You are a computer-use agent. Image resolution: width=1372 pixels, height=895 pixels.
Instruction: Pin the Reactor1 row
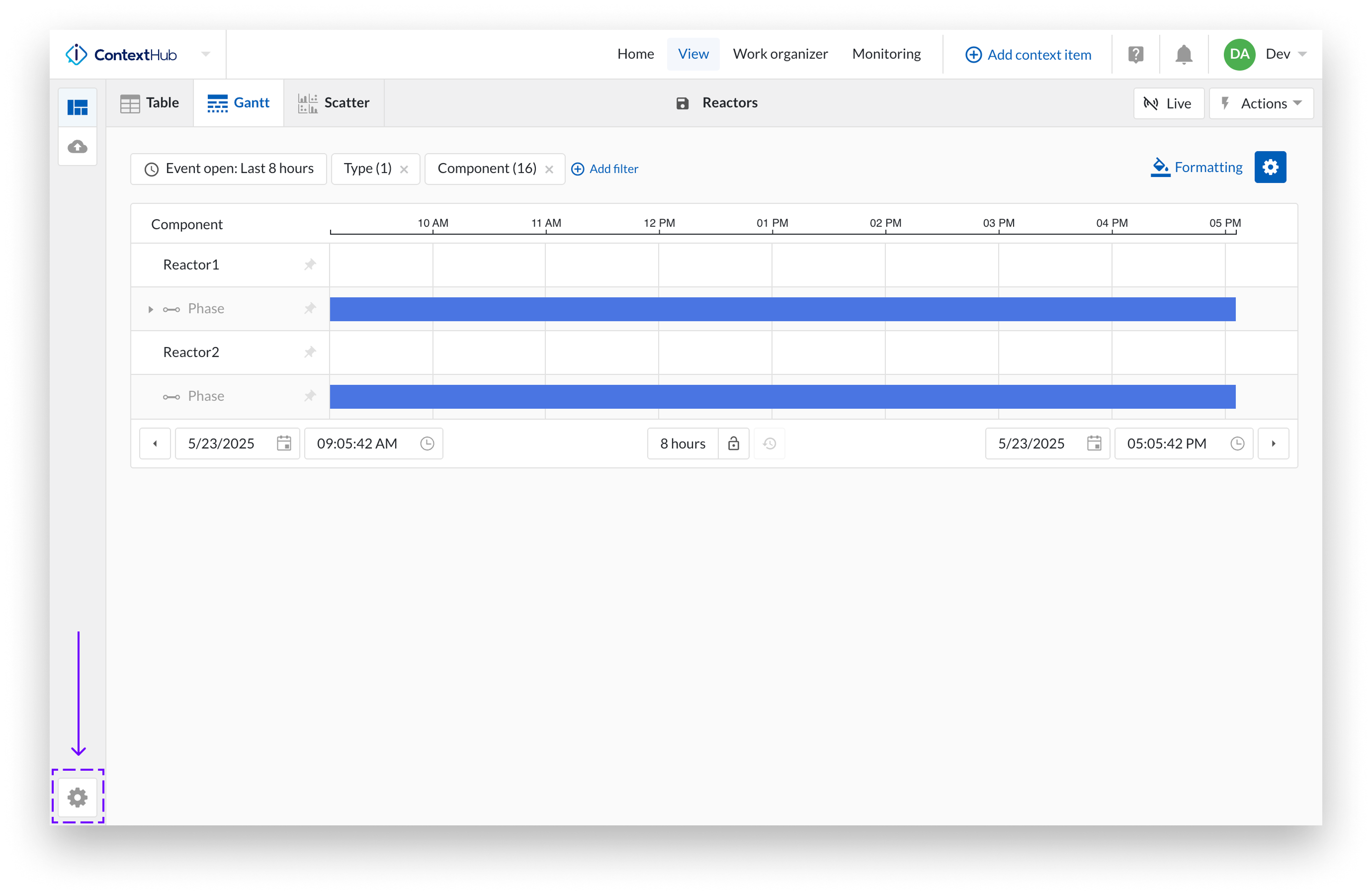pyautogui.click(x=310, y=265)
